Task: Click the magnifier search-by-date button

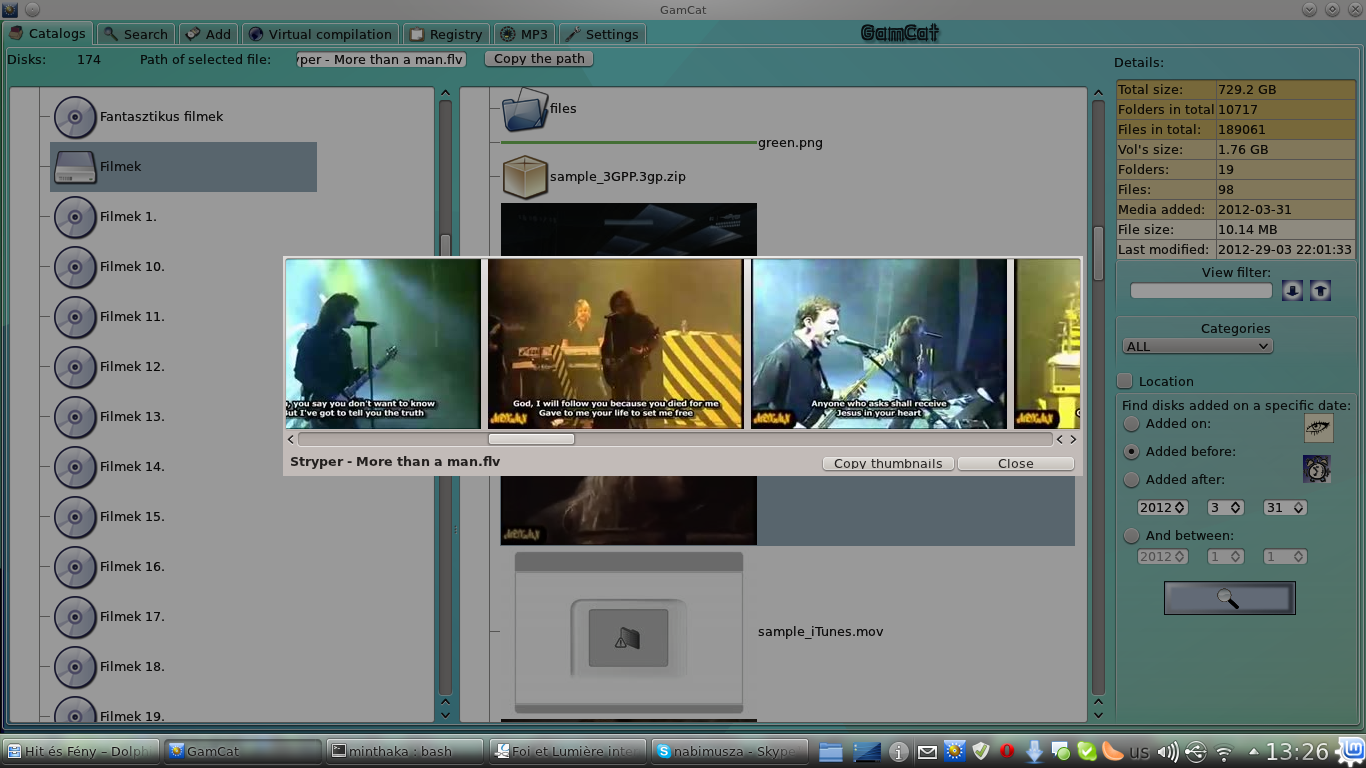Action: [x=1229, y=598]
